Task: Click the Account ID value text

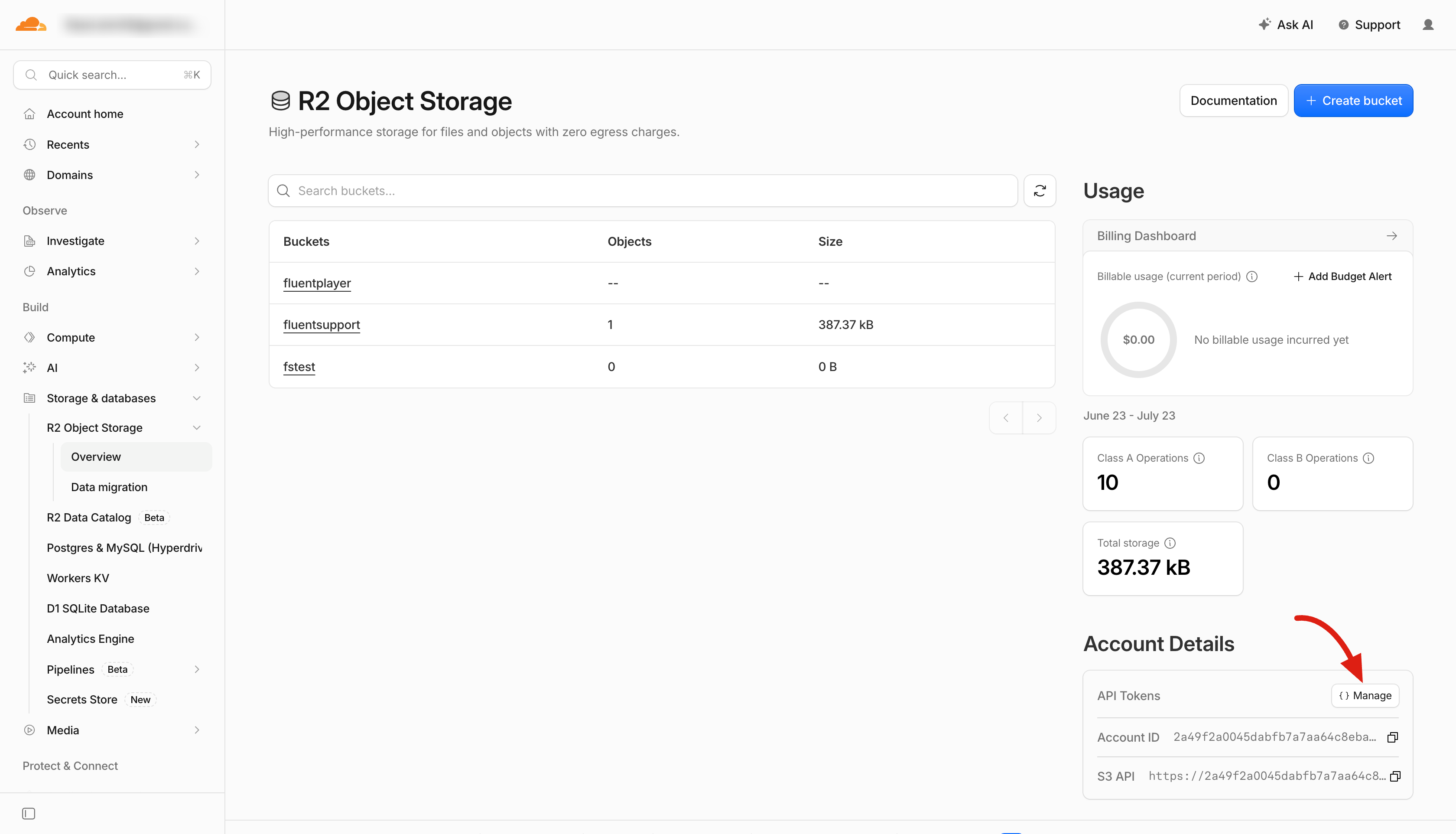Action: click(x=1274, y=737)
